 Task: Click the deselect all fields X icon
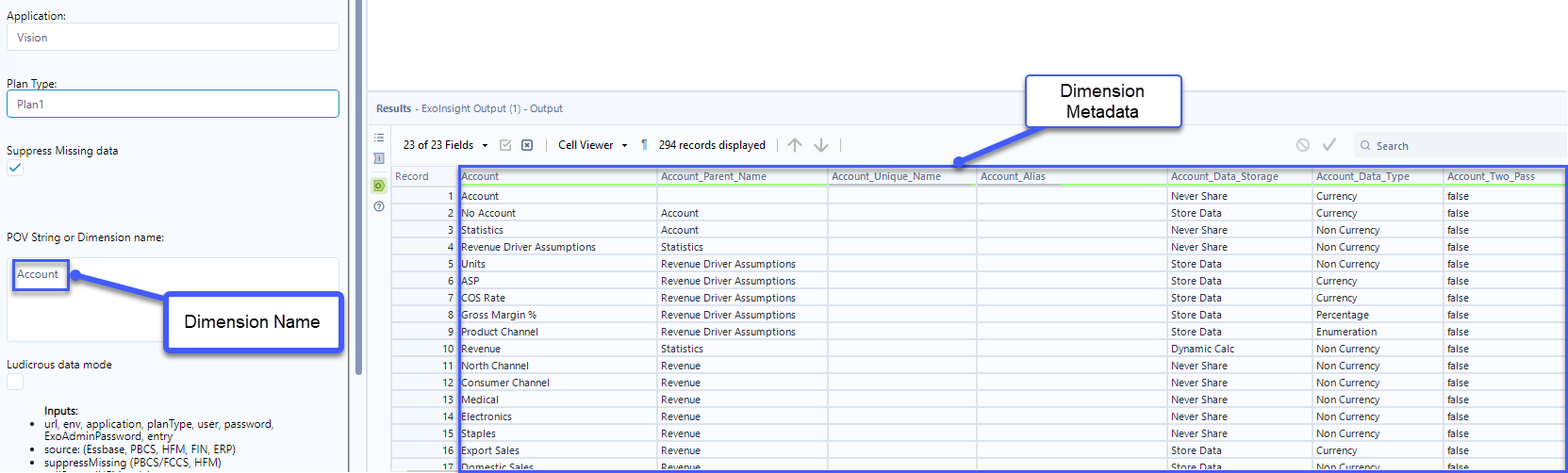pos(527,145)
